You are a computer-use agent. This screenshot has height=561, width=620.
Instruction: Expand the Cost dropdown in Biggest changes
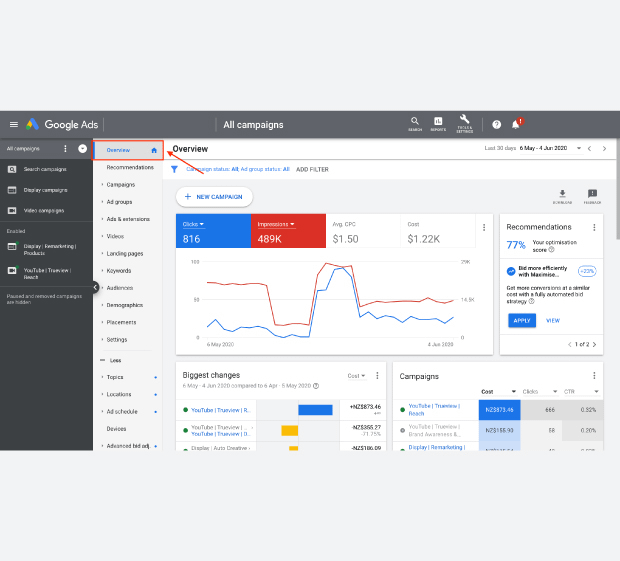click(356, 376)
